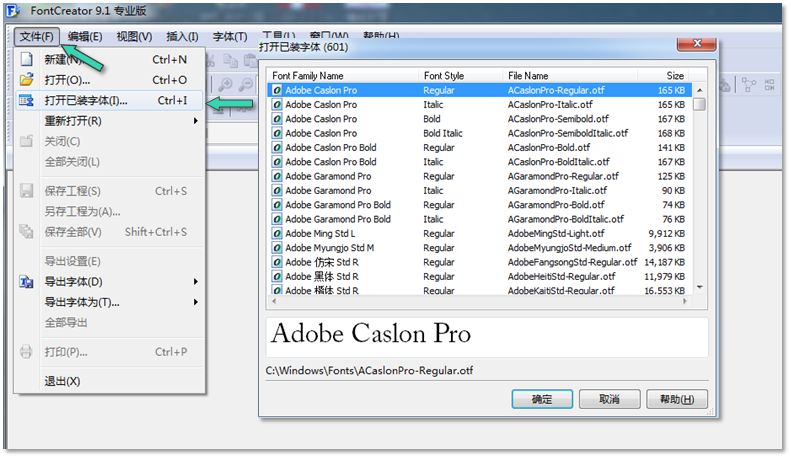Screen dimensions: 791x458
Task: Select row AGaramondPro-Regular.otf
Action: coord(479,177)
